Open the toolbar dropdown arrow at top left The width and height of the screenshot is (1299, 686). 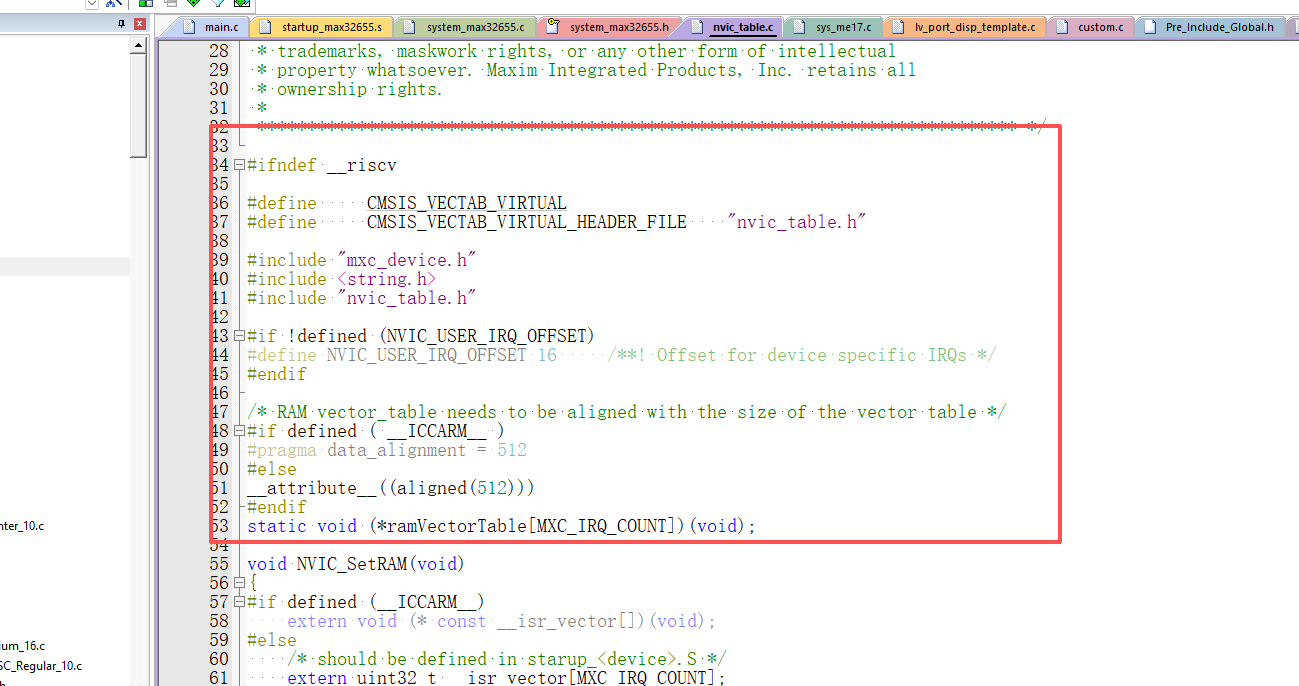point(92,4)
